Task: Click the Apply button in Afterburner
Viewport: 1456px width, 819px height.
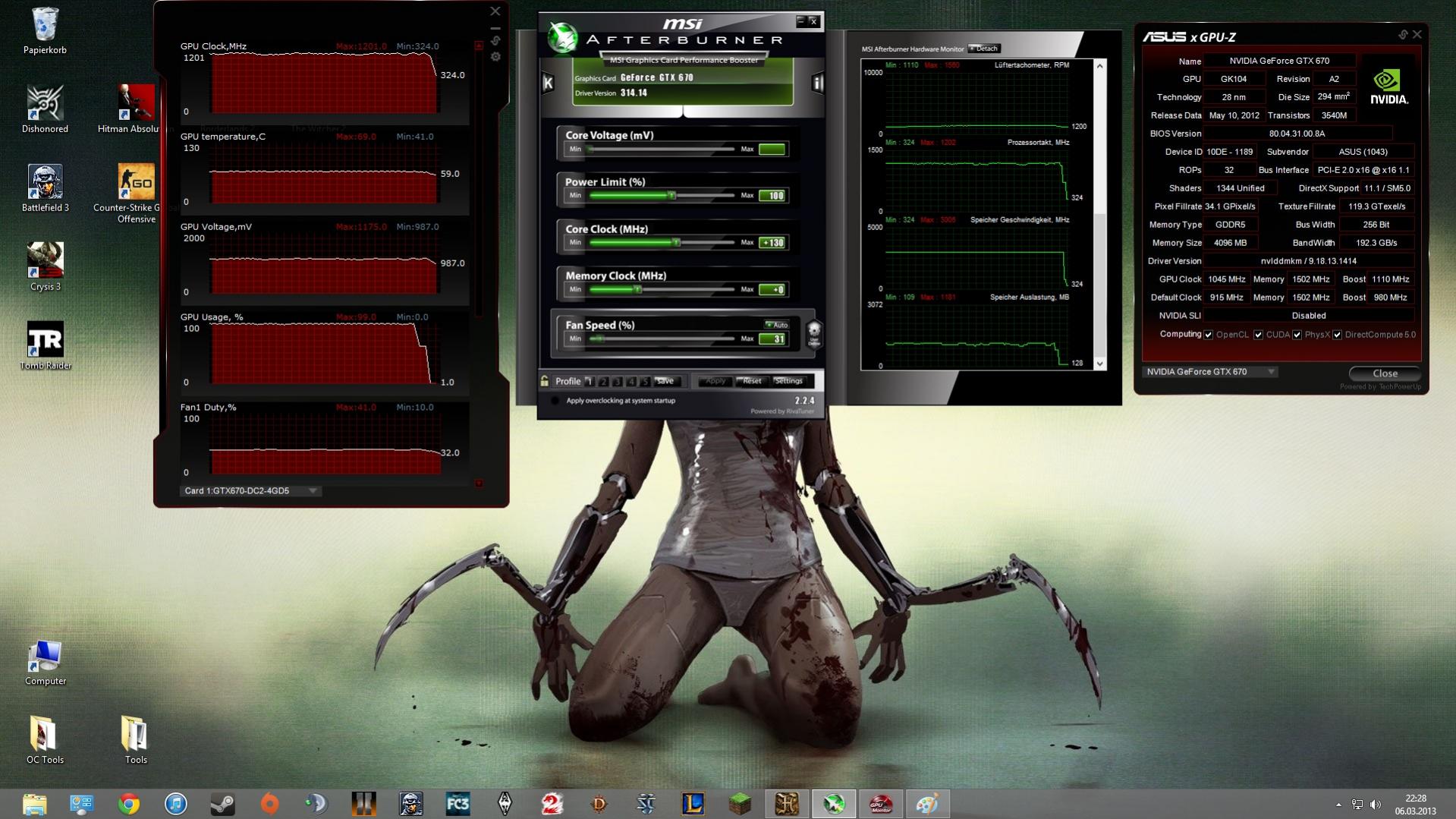Action: click(x=715, y=381)
